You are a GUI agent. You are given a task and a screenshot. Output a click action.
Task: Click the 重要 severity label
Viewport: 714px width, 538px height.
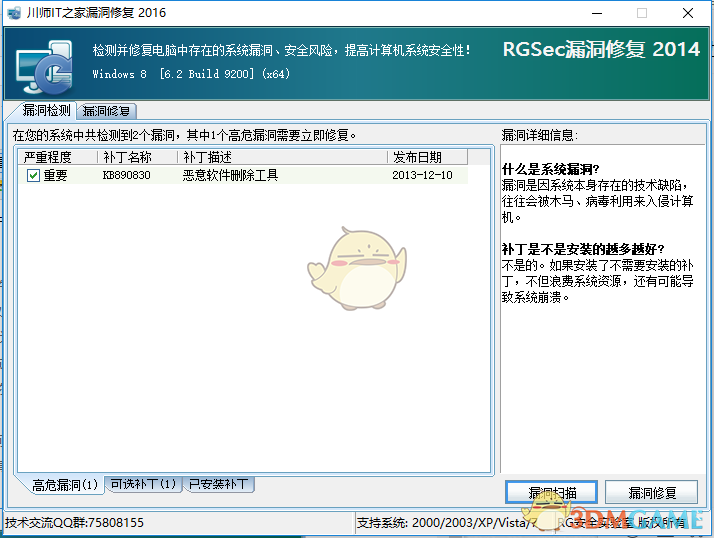click(56, 175)
